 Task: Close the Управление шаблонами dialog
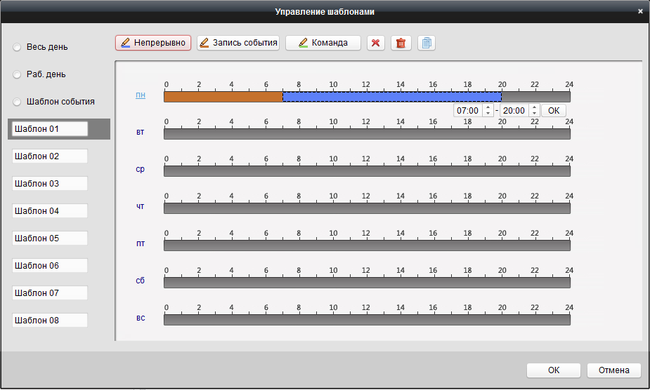click(640, 12)
